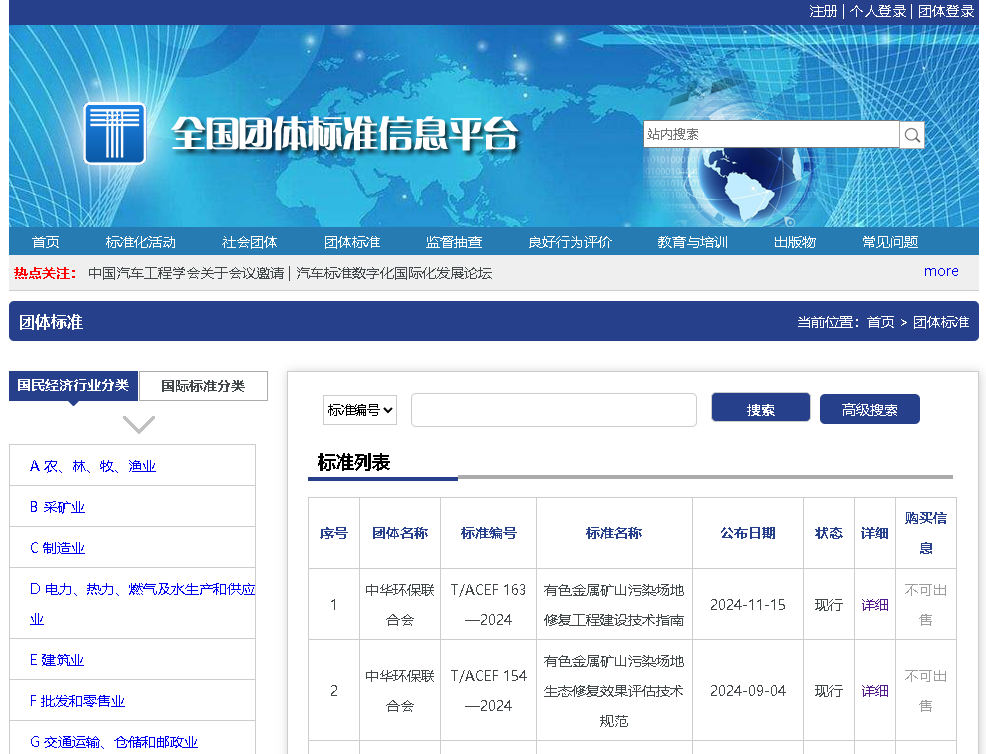Go to 社会团体 in the navigation bar
Viewport: 986px width, 754px height.
pyautogui.click(x=250, y=242)
